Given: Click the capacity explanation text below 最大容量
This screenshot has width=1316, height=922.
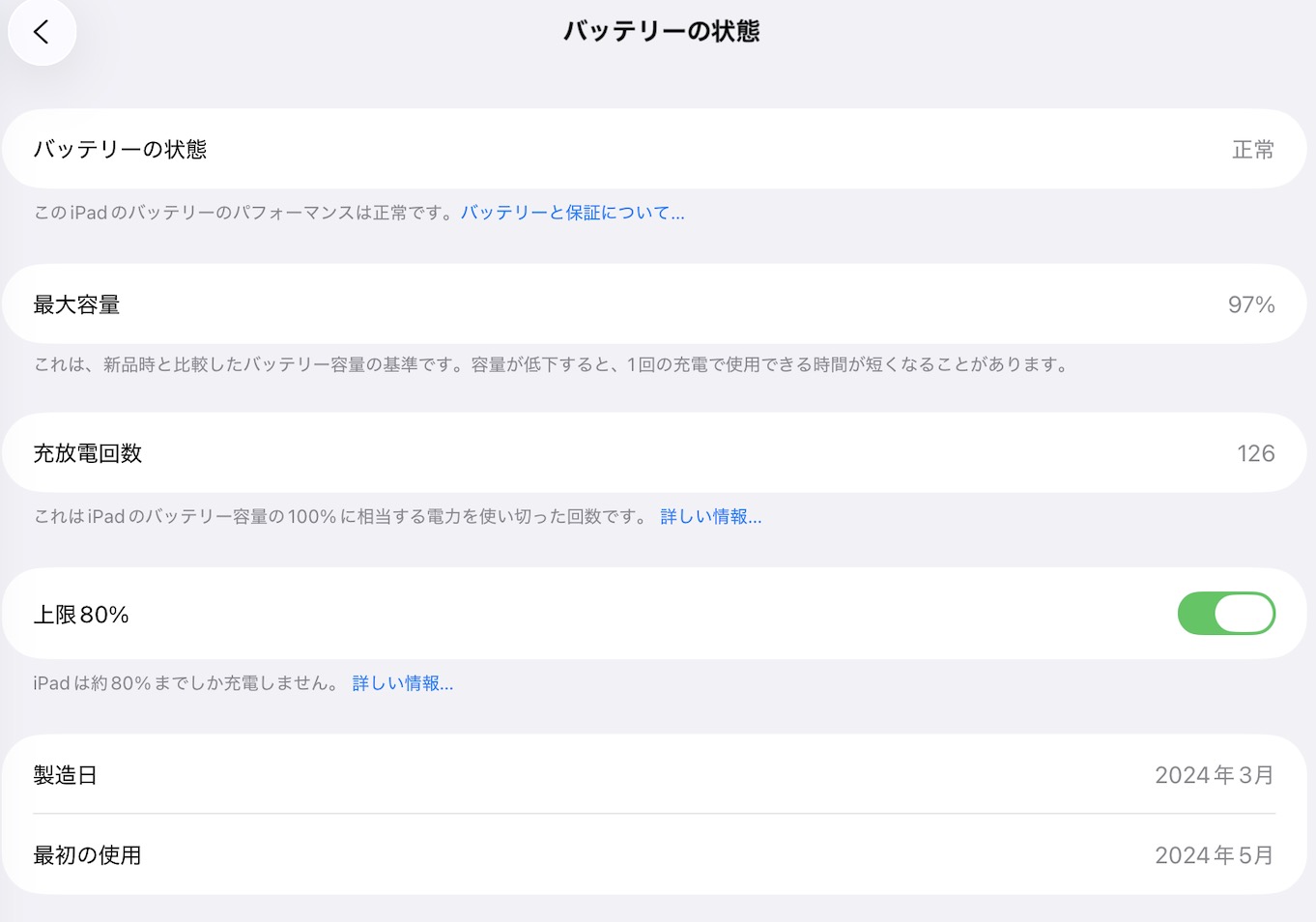Looking at the screenshot, I should point(551,364).
